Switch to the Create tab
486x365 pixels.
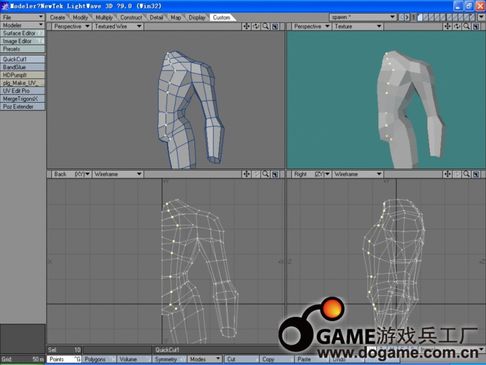point(58,17)
